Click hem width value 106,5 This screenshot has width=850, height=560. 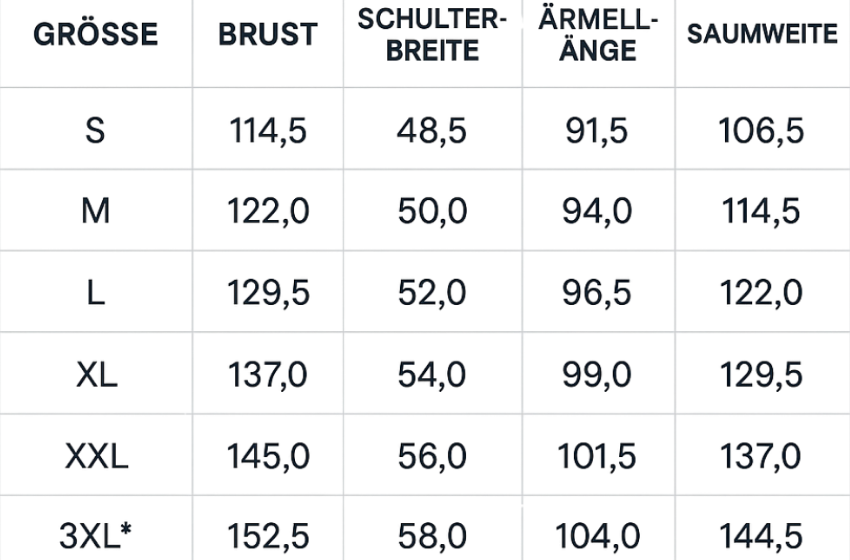point(760,131)
